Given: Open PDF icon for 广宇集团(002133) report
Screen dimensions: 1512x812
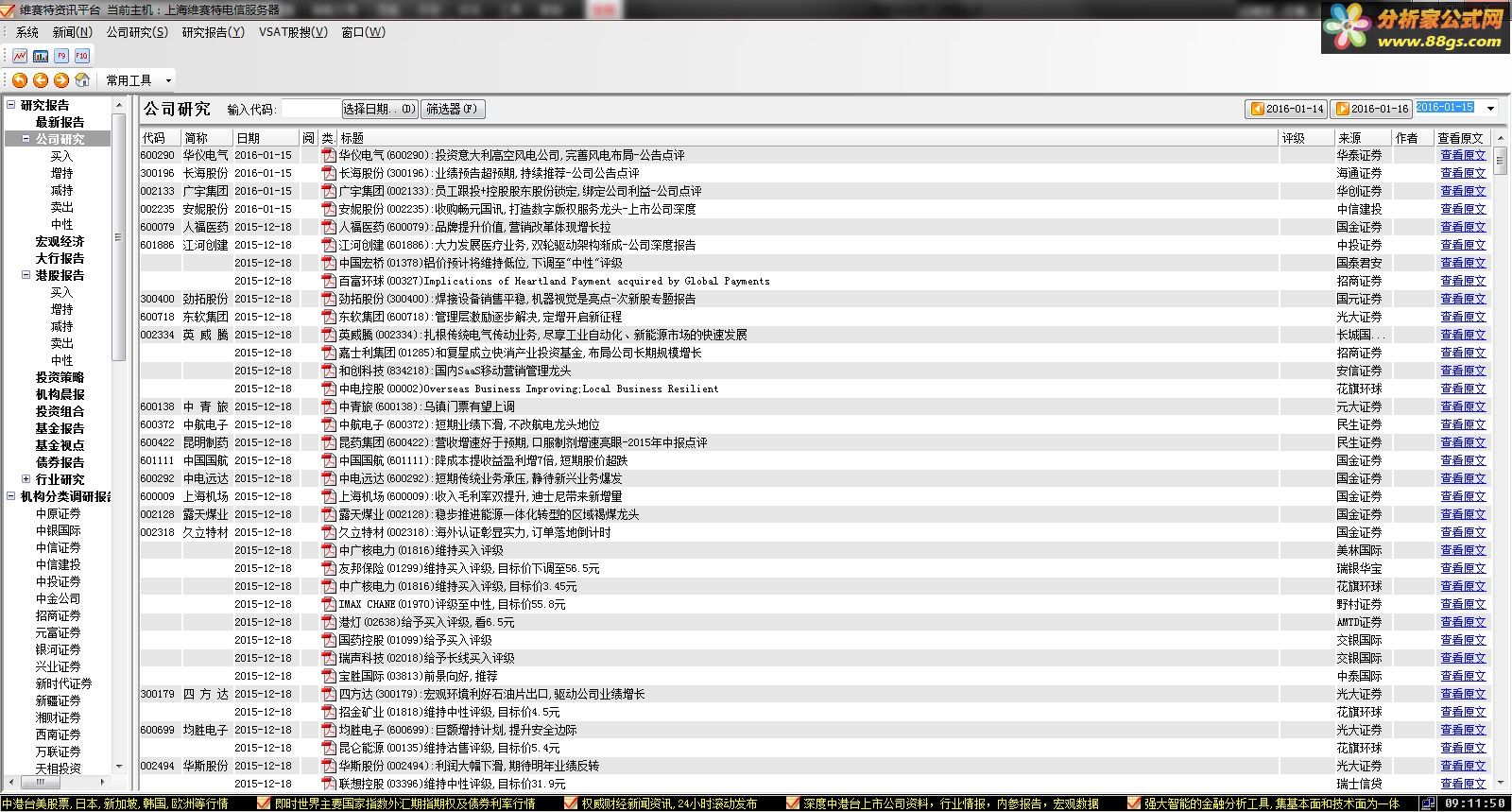Looking at the screenshot, I should tap(329, 191).
